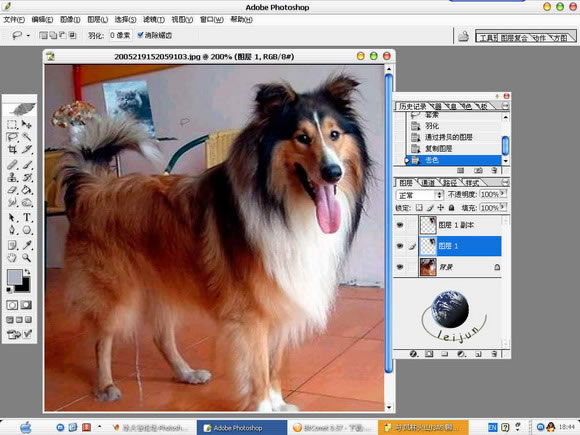Select the Smudge tool

12,203
